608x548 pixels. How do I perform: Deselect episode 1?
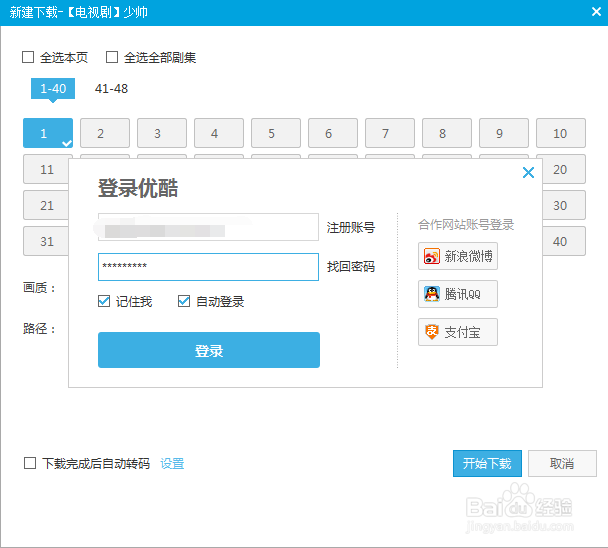(48, 133)
